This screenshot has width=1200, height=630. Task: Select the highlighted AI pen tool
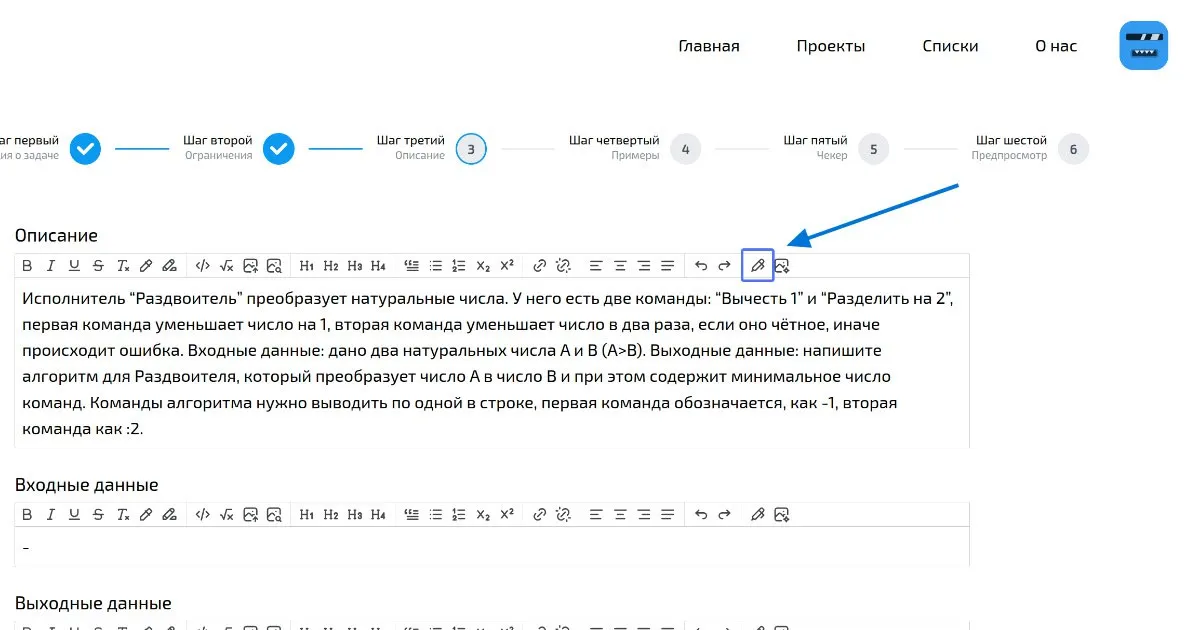758,265
